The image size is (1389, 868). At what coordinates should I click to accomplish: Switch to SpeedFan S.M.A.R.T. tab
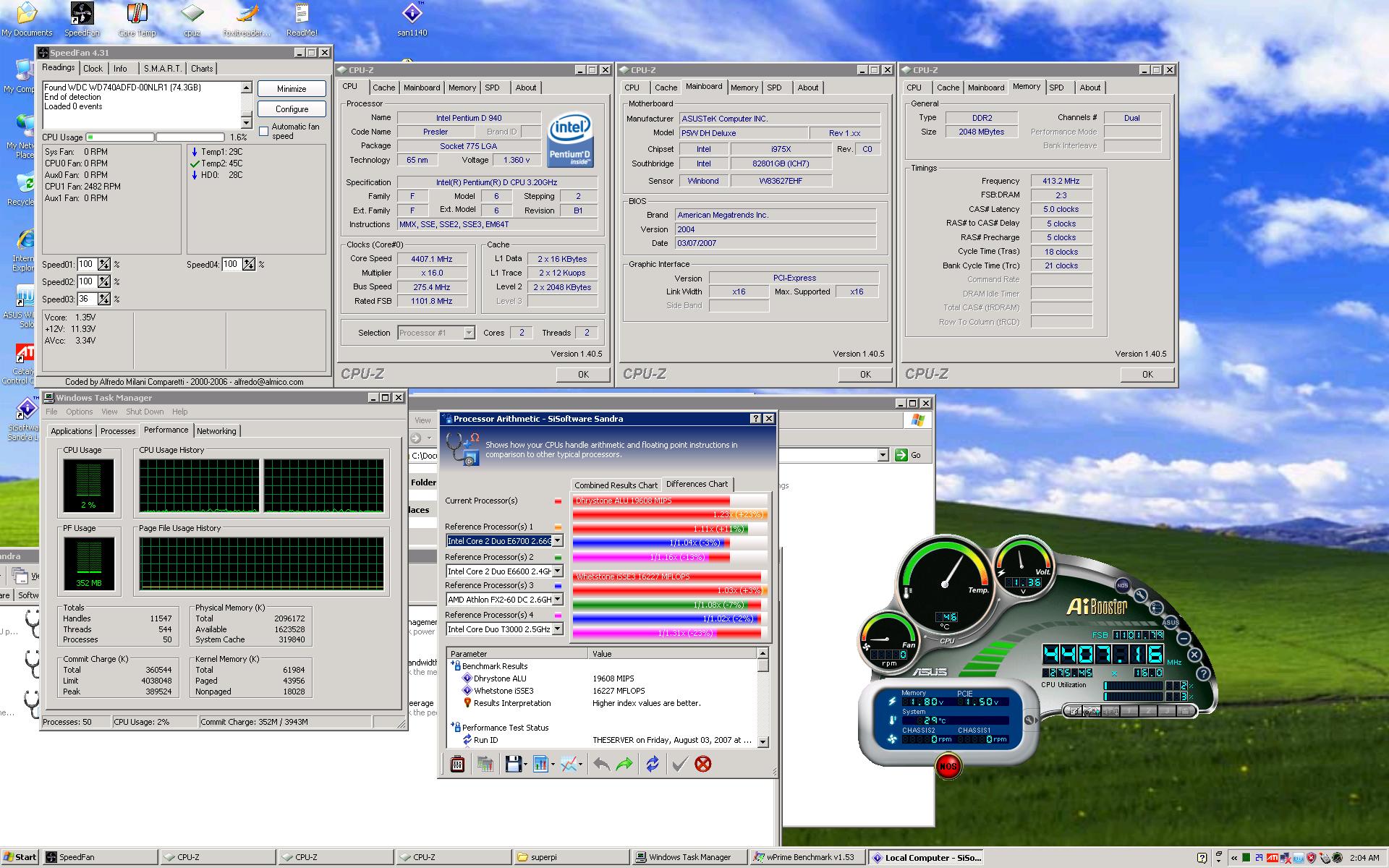(x=162, y=69)
